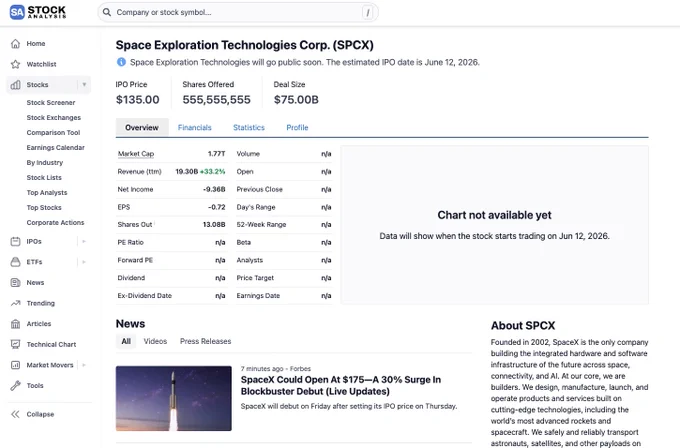Select the All news filter
Image resolution: width=680 pixels, height=448 pixels.
click(x=126, y=341)
